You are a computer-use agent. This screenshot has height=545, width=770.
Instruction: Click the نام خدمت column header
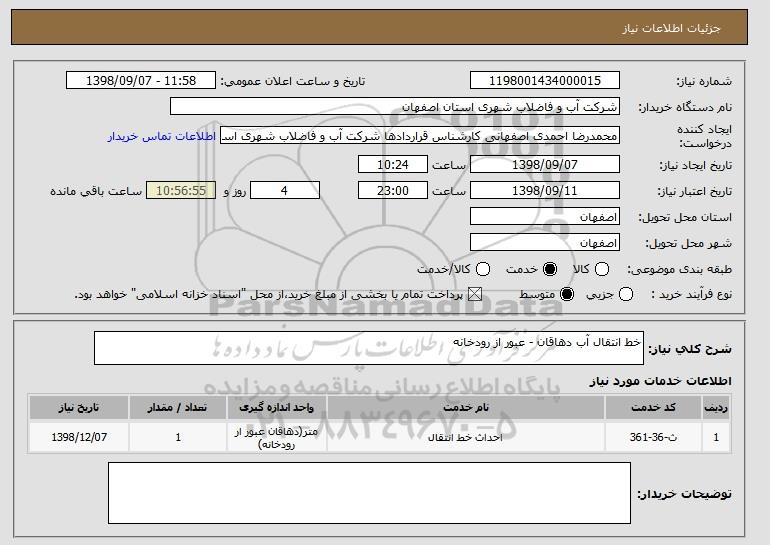466,408
